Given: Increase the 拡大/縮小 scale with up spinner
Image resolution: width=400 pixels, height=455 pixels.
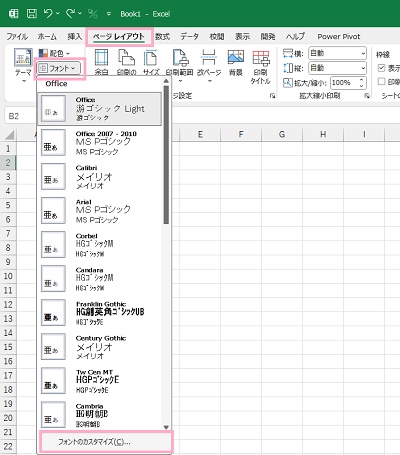Looking at the screenshot, I should tap(362, 80).
